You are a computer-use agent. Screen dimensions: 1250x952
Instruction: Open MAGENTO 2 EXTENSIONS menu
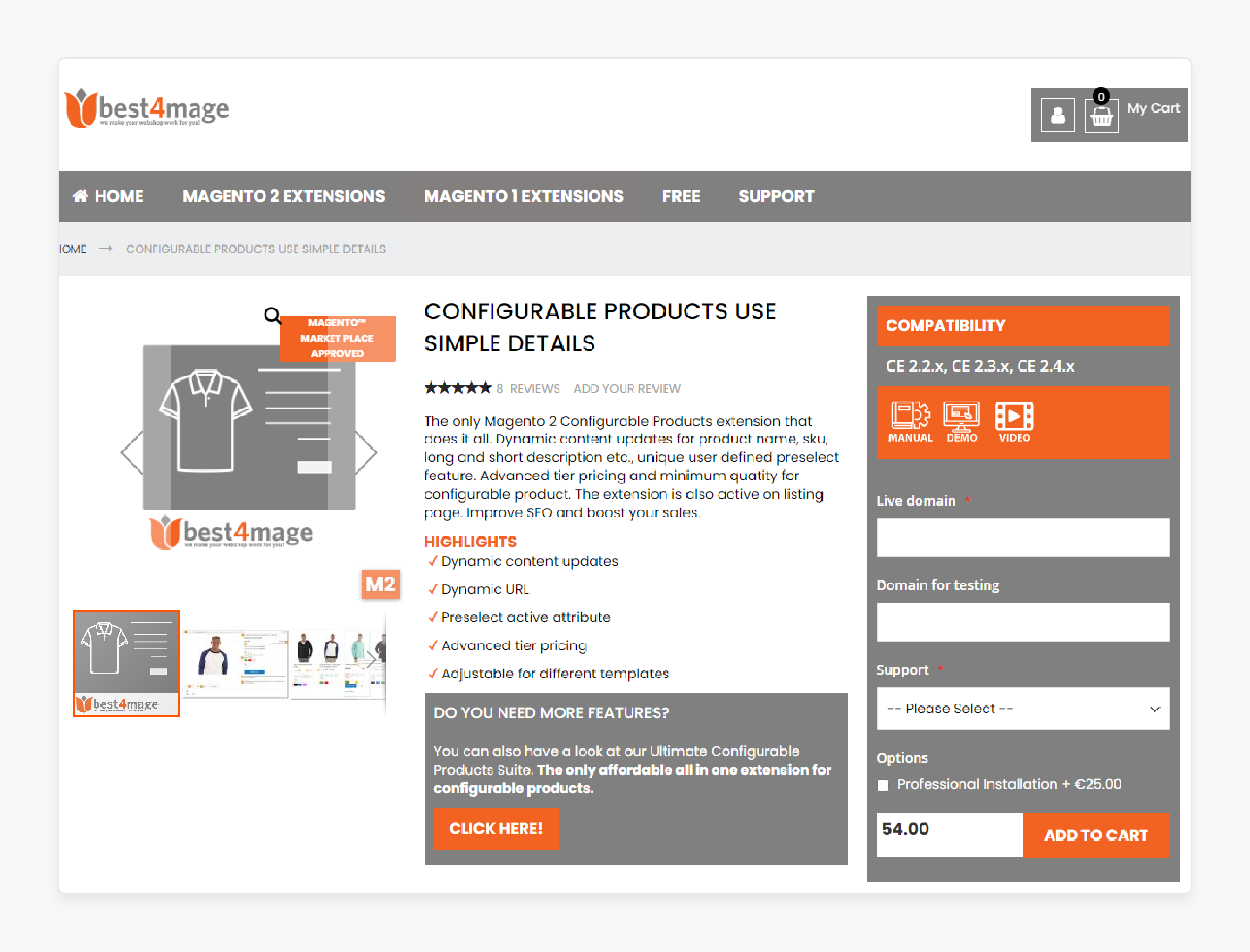[x=283, y=195]
